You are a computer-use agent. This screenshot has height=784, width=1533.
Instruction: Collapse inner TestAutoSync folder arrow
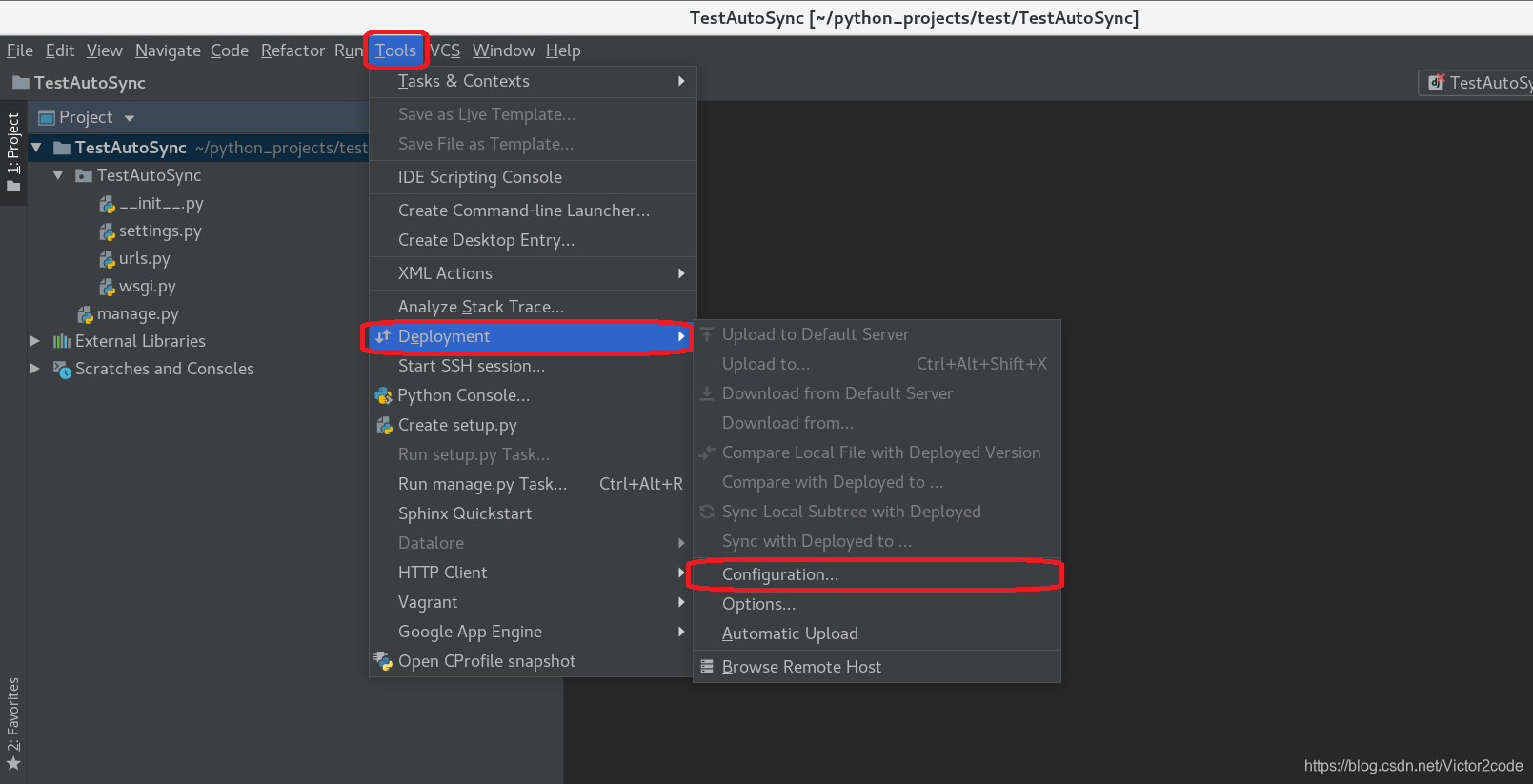58,175
